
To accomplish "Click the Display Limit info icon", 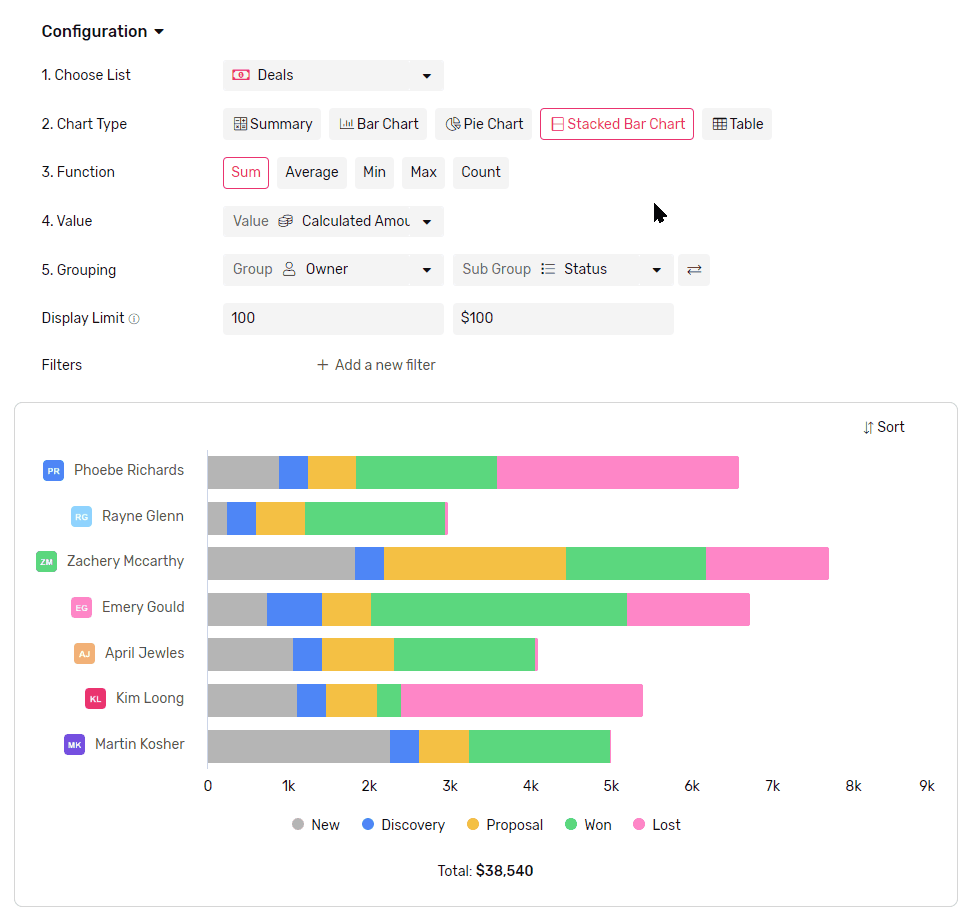I will coord(134,319).
